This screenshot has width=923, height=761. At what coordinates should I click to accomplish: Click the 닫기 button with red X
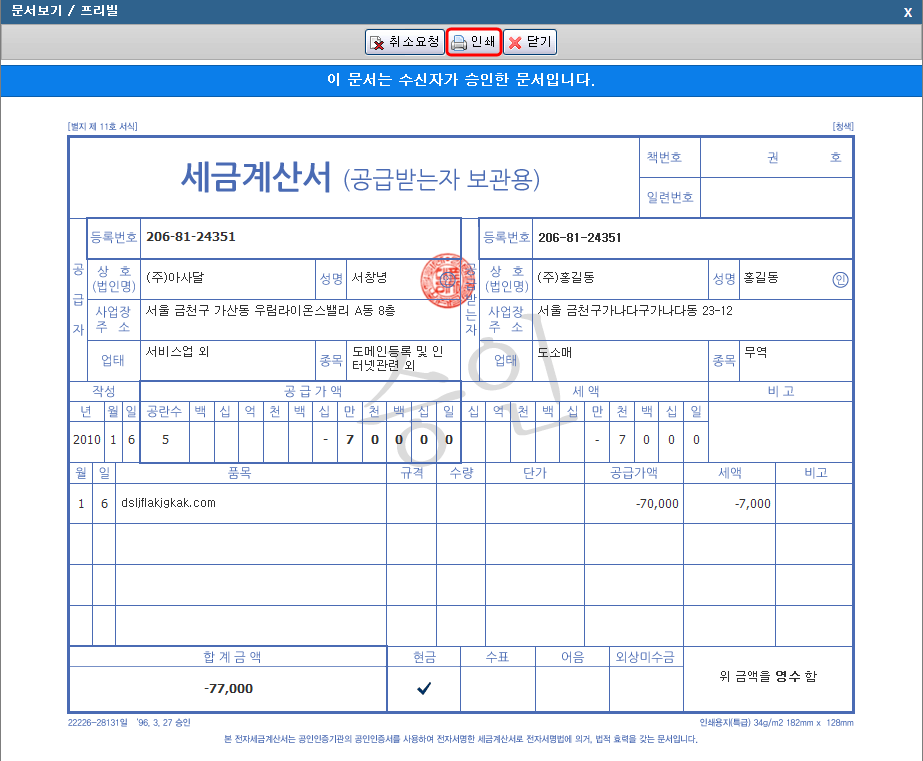[x=529, y=42]
